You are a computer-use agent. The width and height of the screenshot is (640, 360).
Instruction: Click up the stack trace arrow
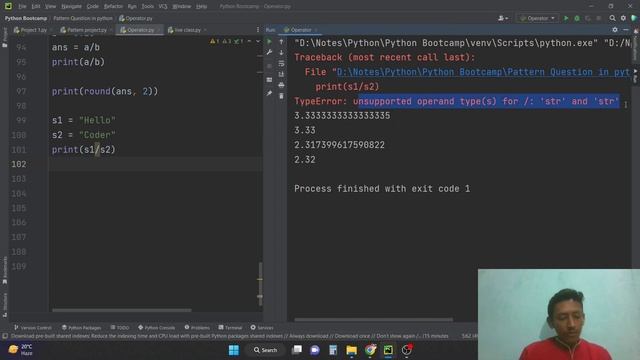281,42
